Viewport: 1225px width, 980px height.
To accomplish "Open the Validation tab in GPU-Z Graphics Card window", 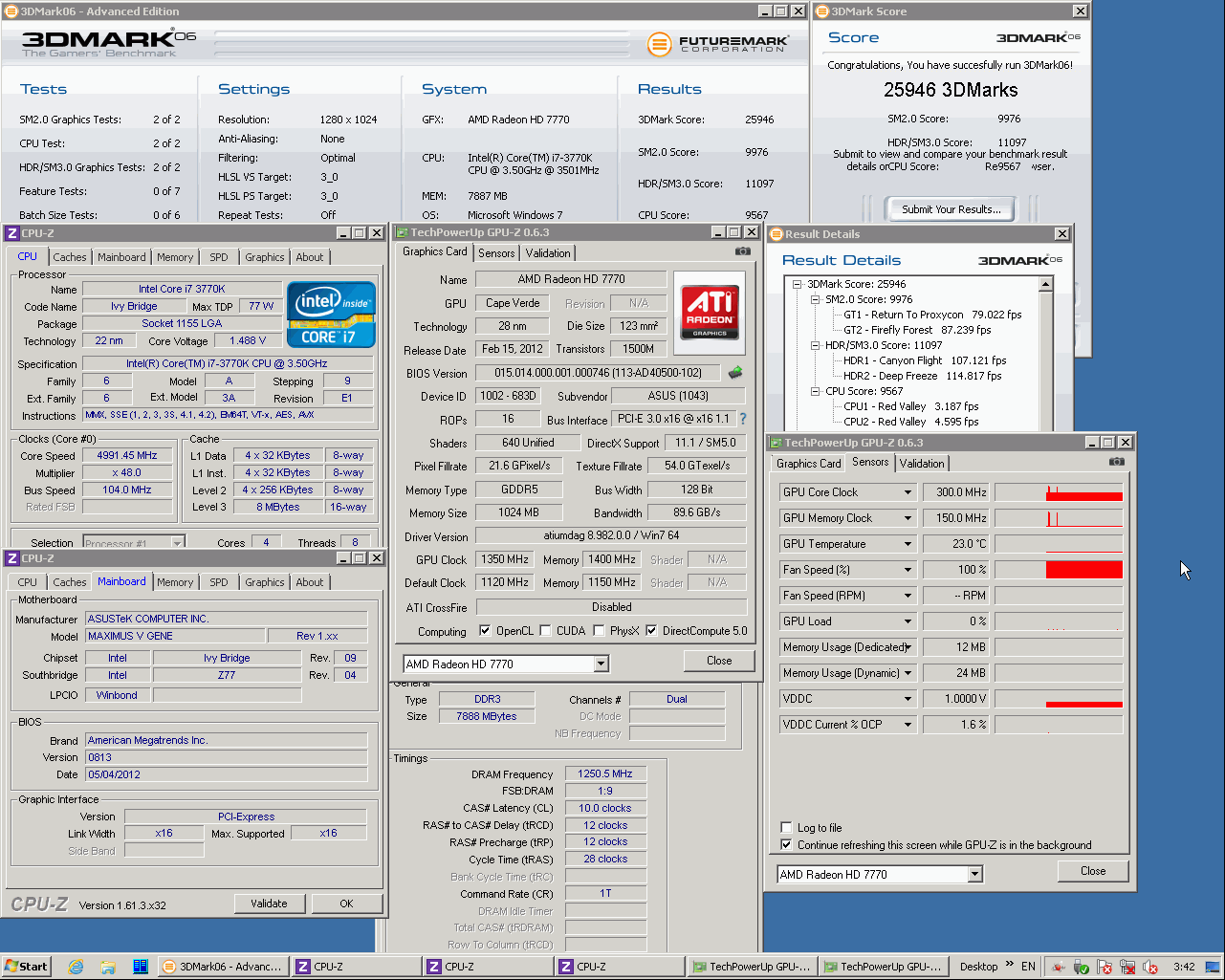I will pos(548,253).
